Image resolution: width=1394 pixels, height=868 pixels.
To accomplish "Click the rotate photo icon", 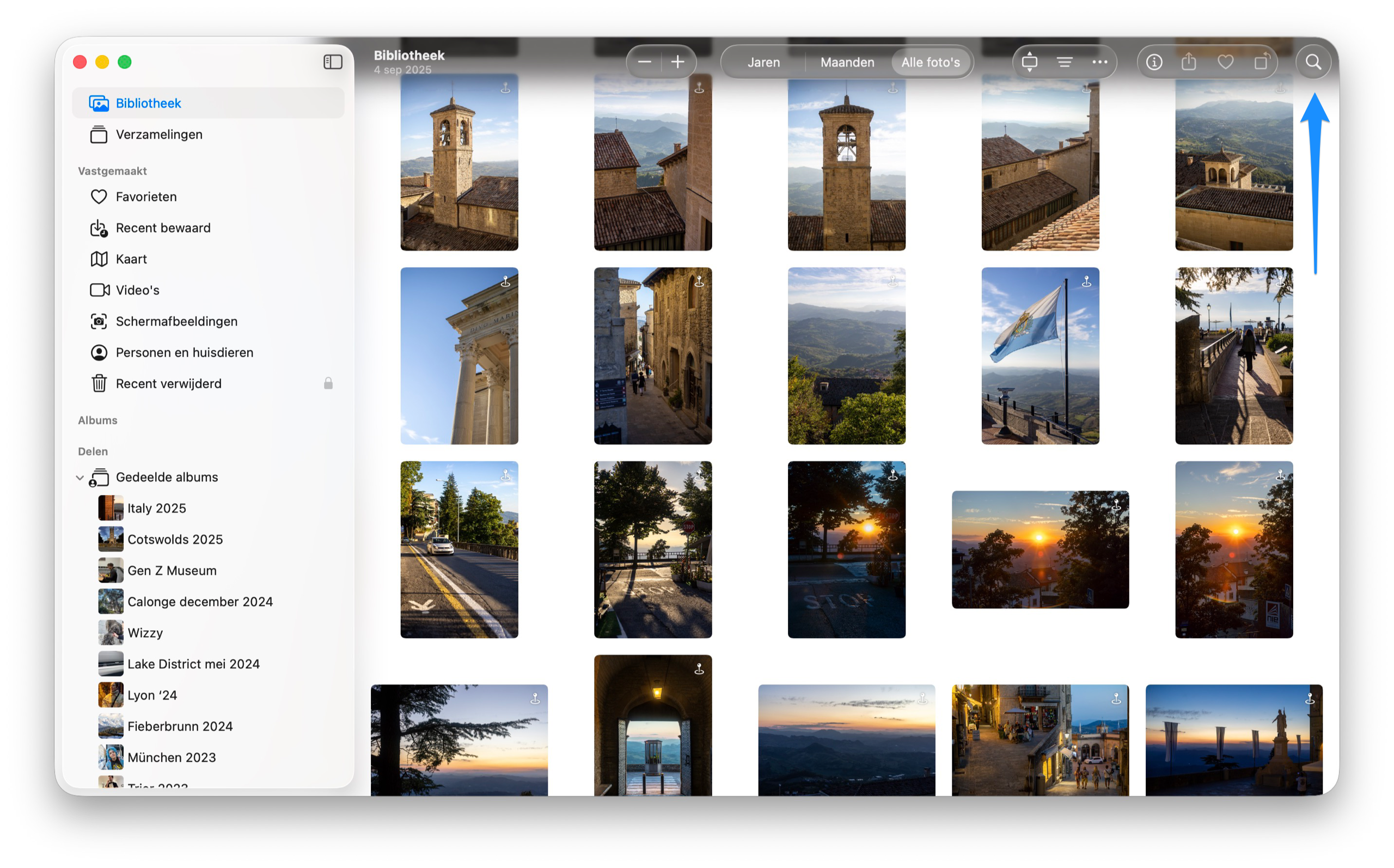I will (x=1260, y=62).
